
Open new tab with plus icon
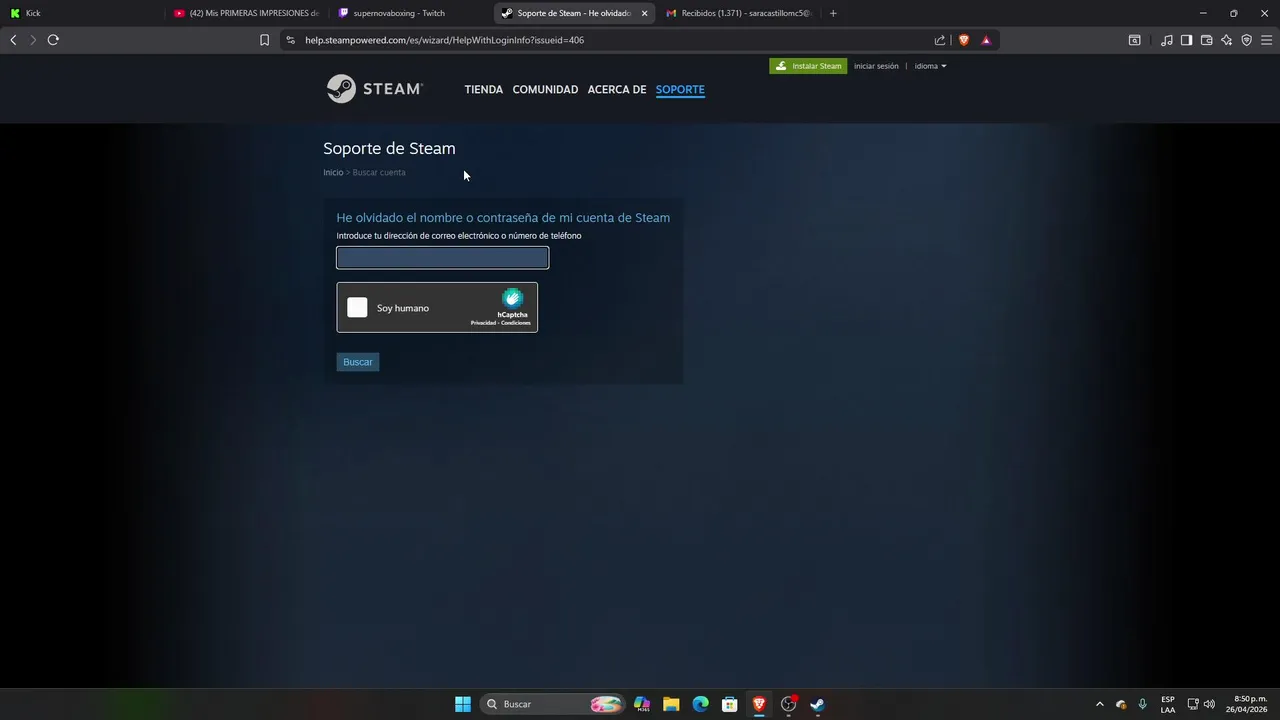click(833, 13)
